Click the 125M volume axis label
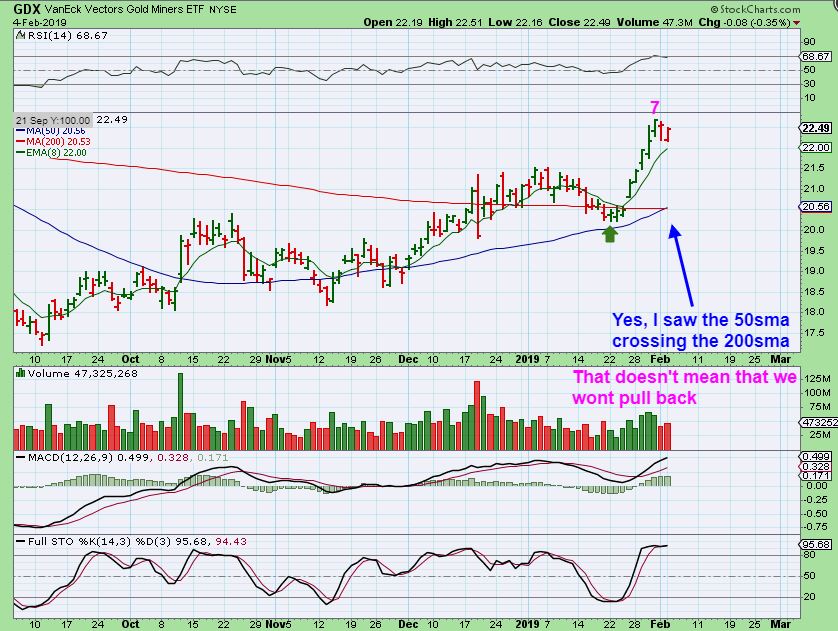The width and height of the screenshot is (838, 631). [x=818, y=379]
